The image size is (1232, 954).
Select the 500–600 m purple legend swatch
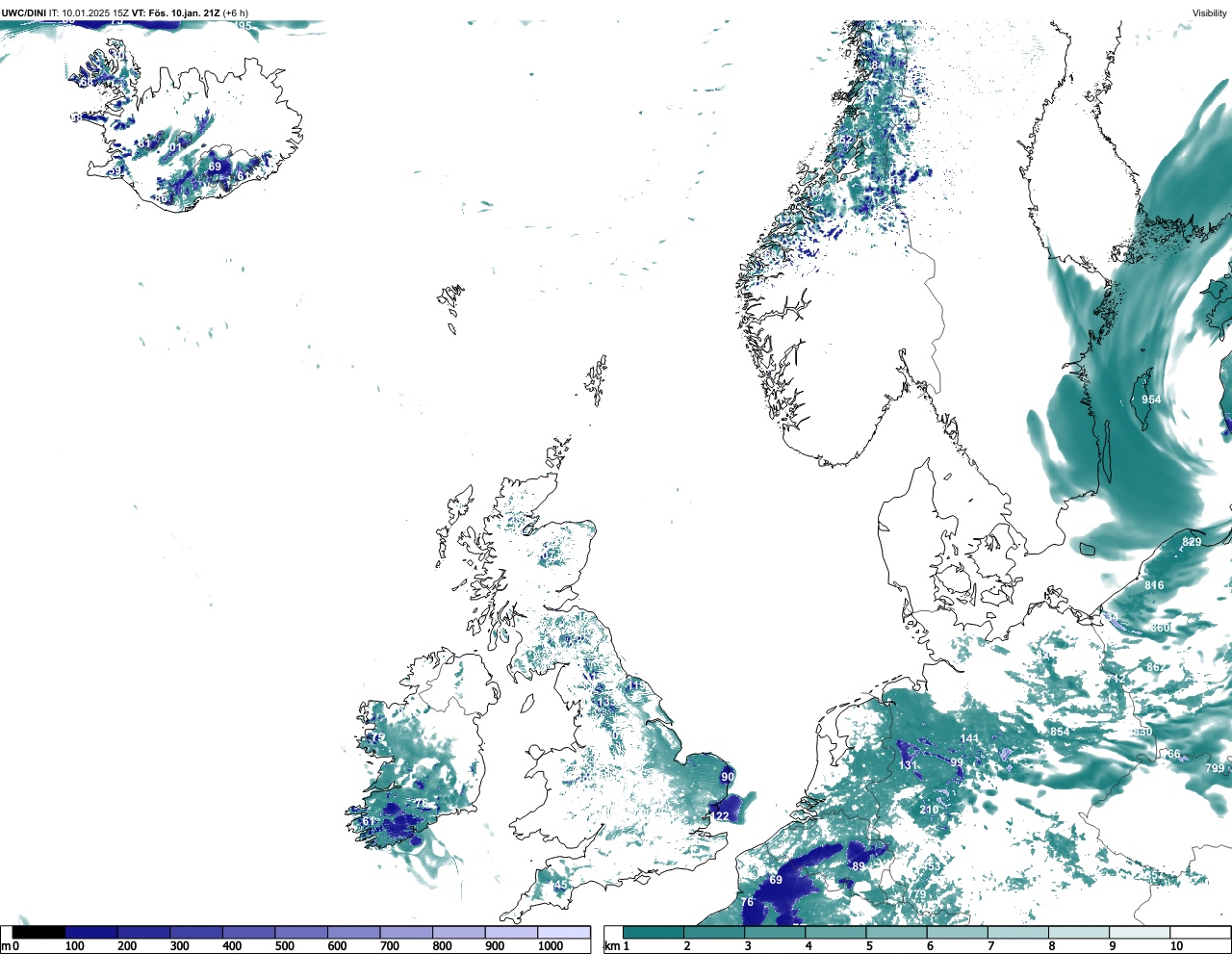301,932
